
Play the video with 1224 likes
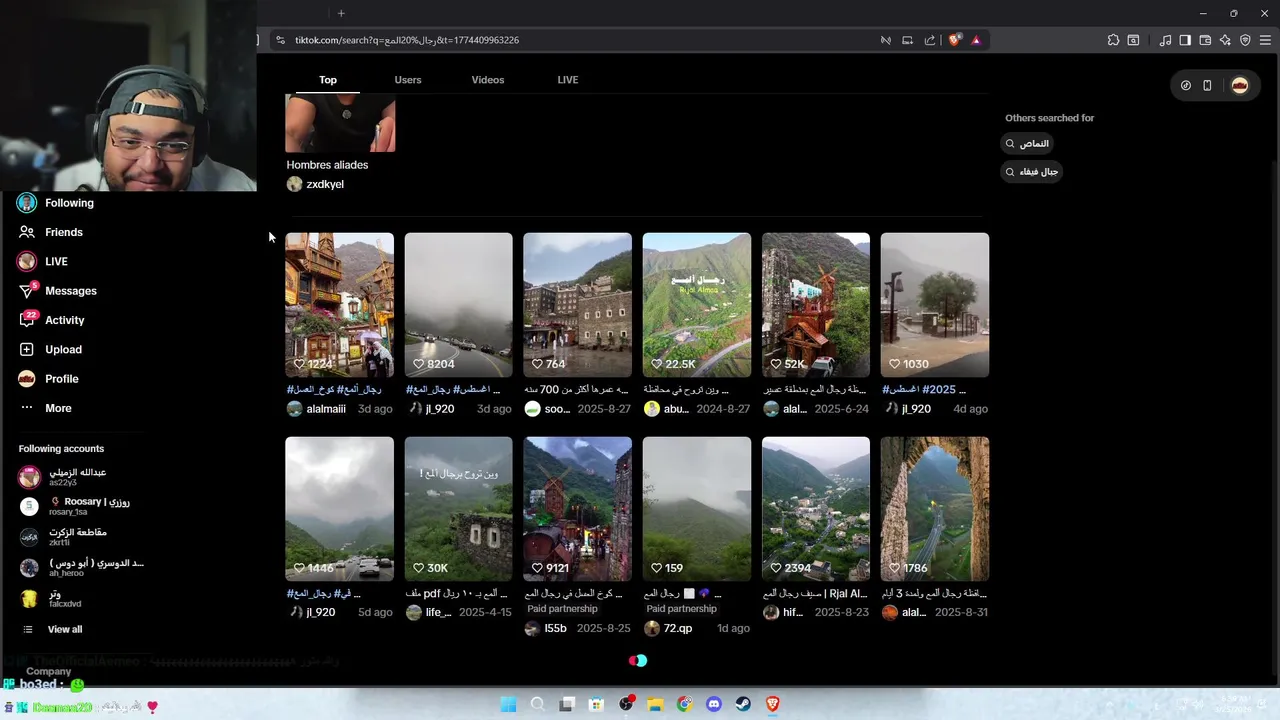[340, 305]
